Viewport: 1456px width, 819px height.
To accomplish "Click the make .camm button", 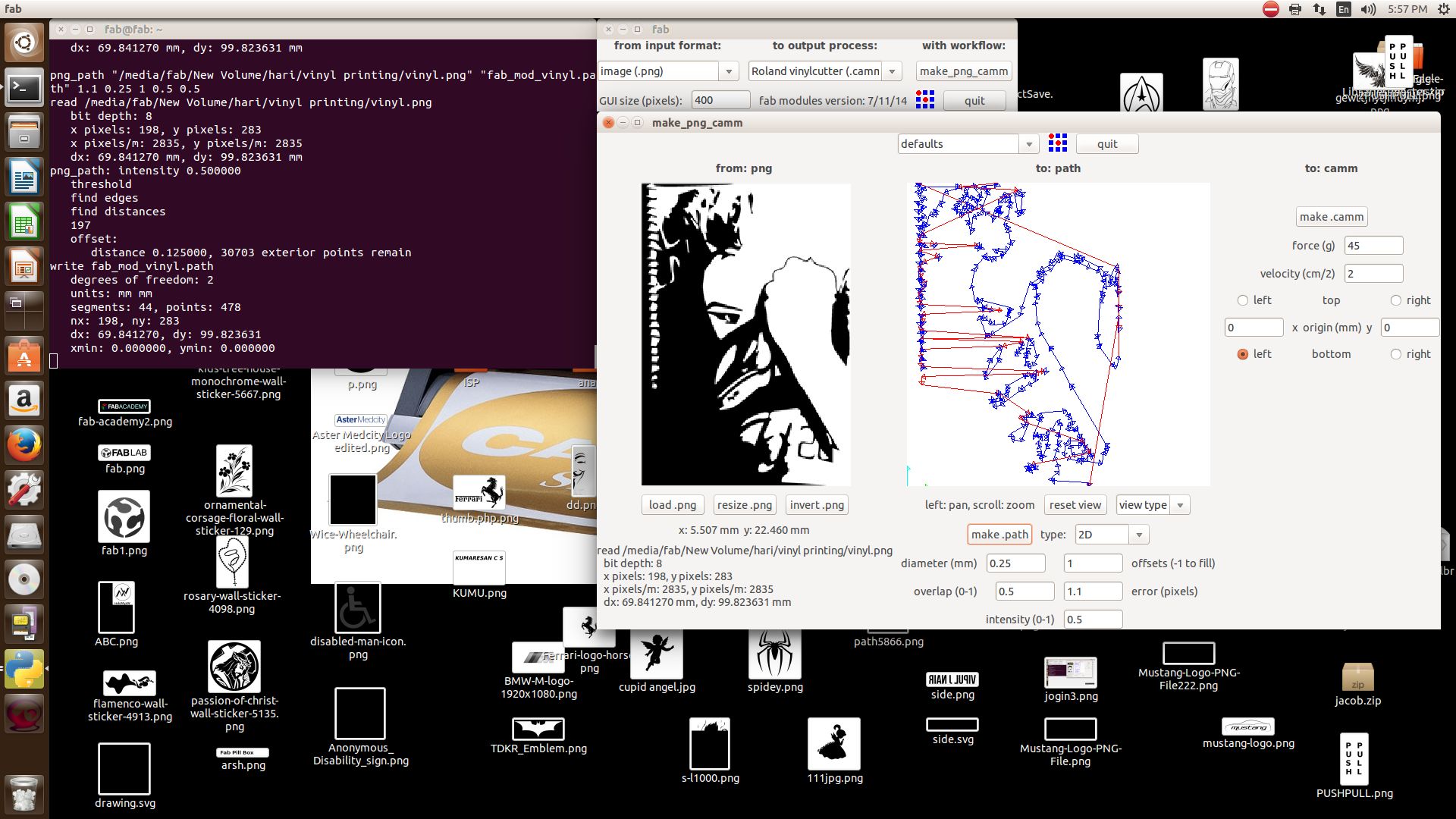I will [x=1331, y=217].
